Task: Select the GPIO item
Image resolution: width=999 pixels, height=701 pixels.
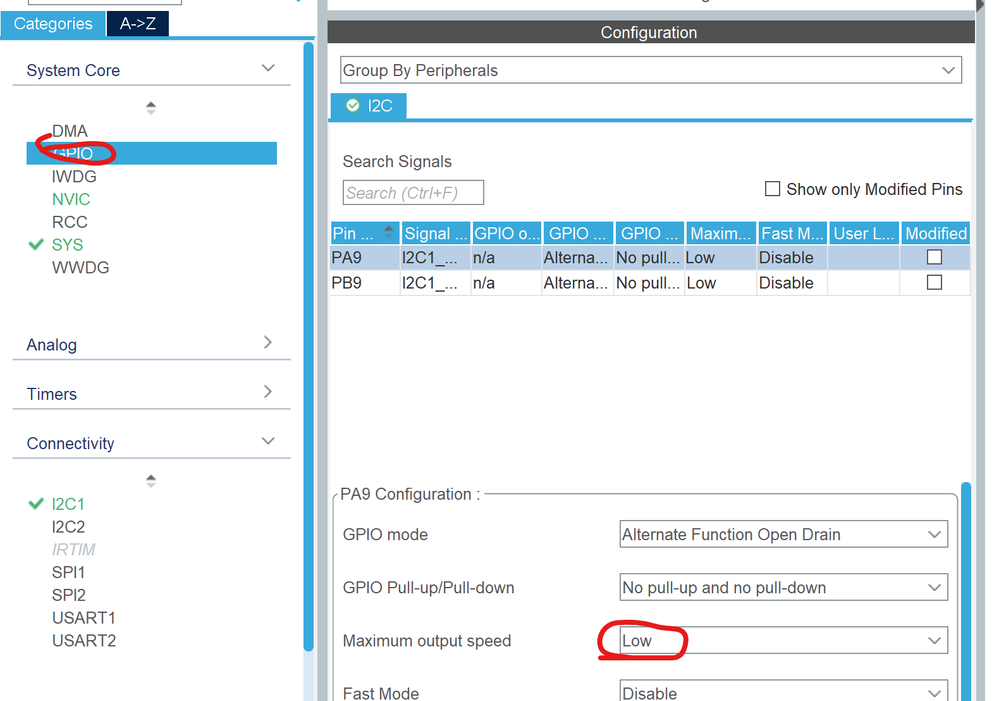Action: tap(152, 153)
